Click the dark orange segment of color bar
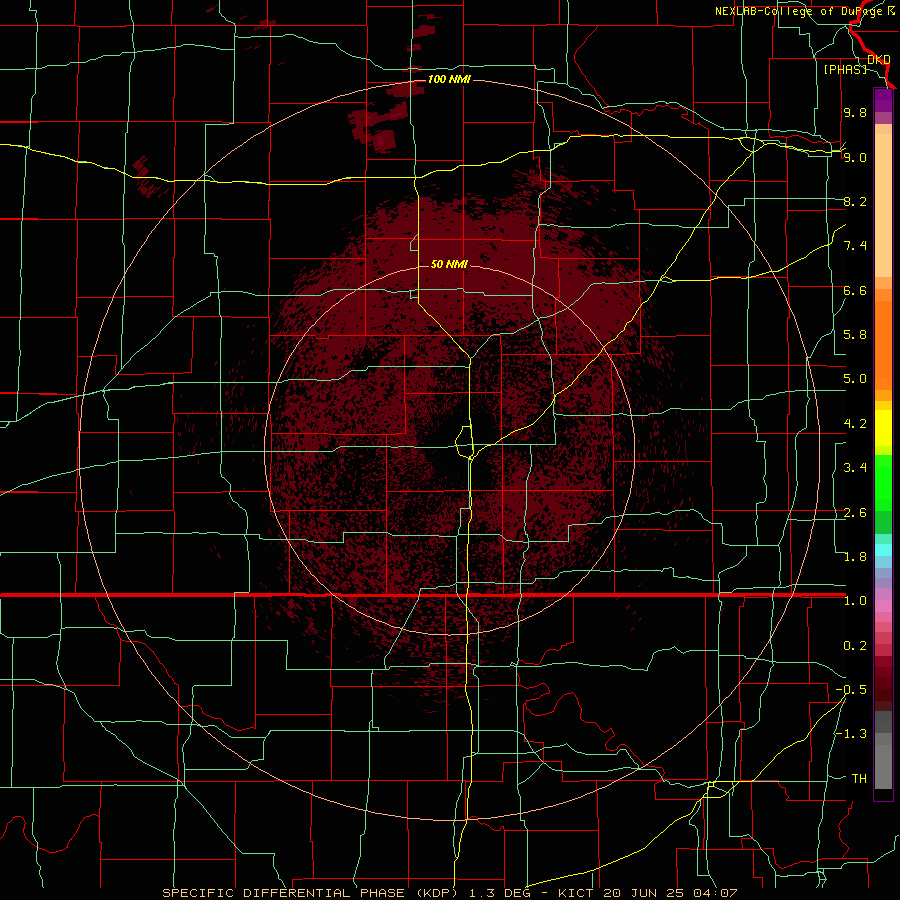 [883, 345]
